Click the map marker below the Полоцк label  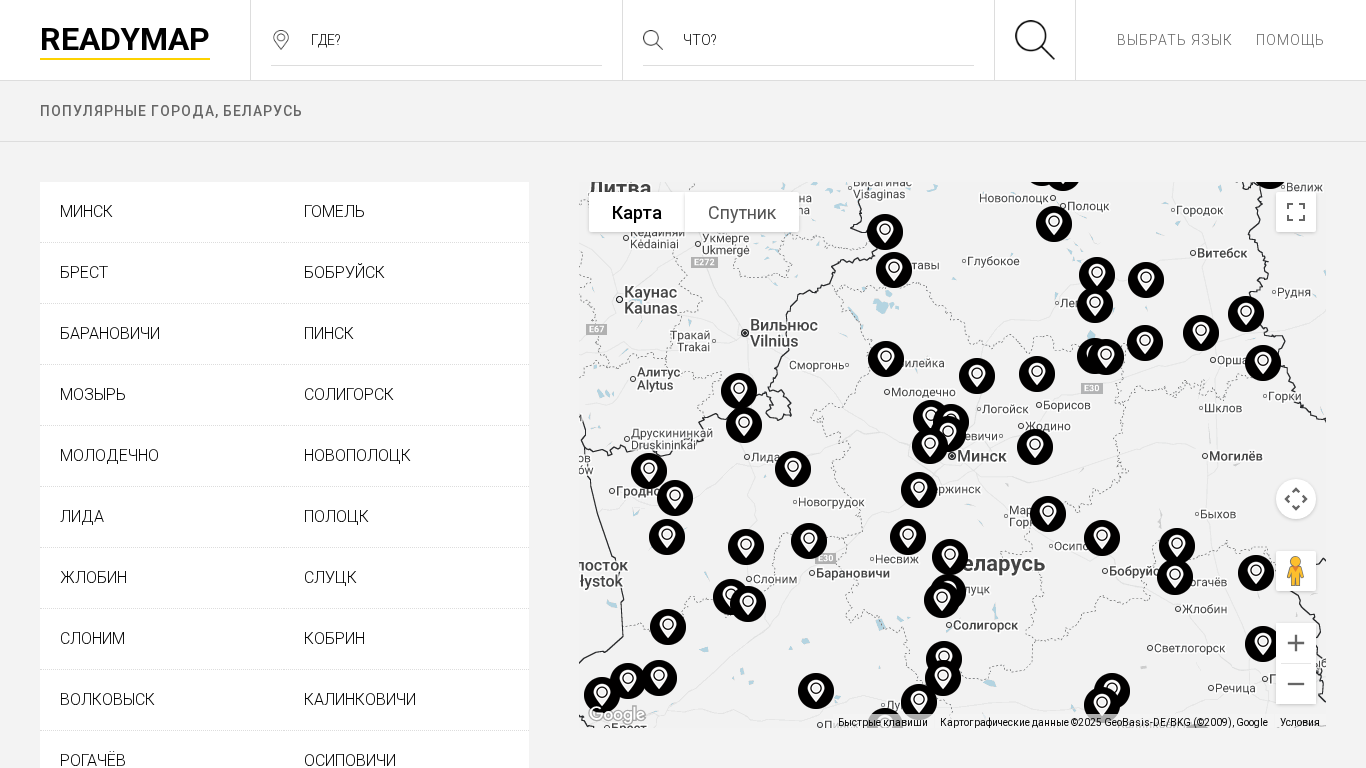point(1054,224)
